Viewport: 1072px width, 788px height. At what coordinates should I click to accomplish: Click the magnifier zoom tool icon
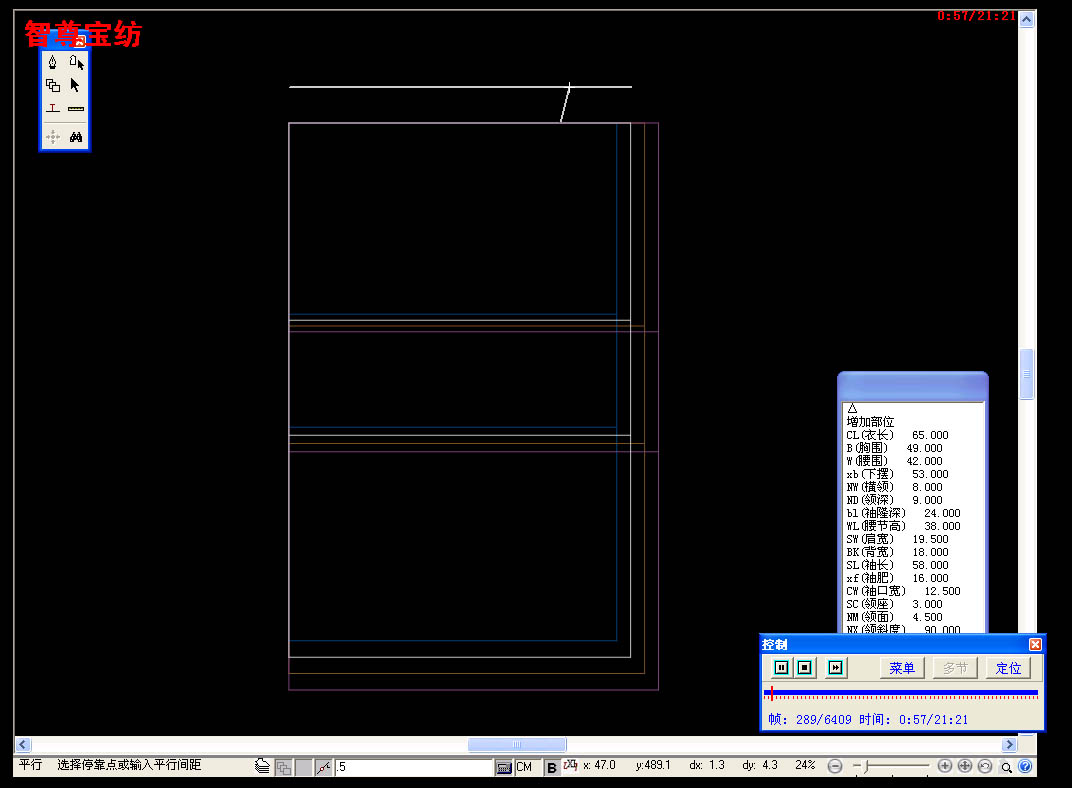tap(1006, 767)
